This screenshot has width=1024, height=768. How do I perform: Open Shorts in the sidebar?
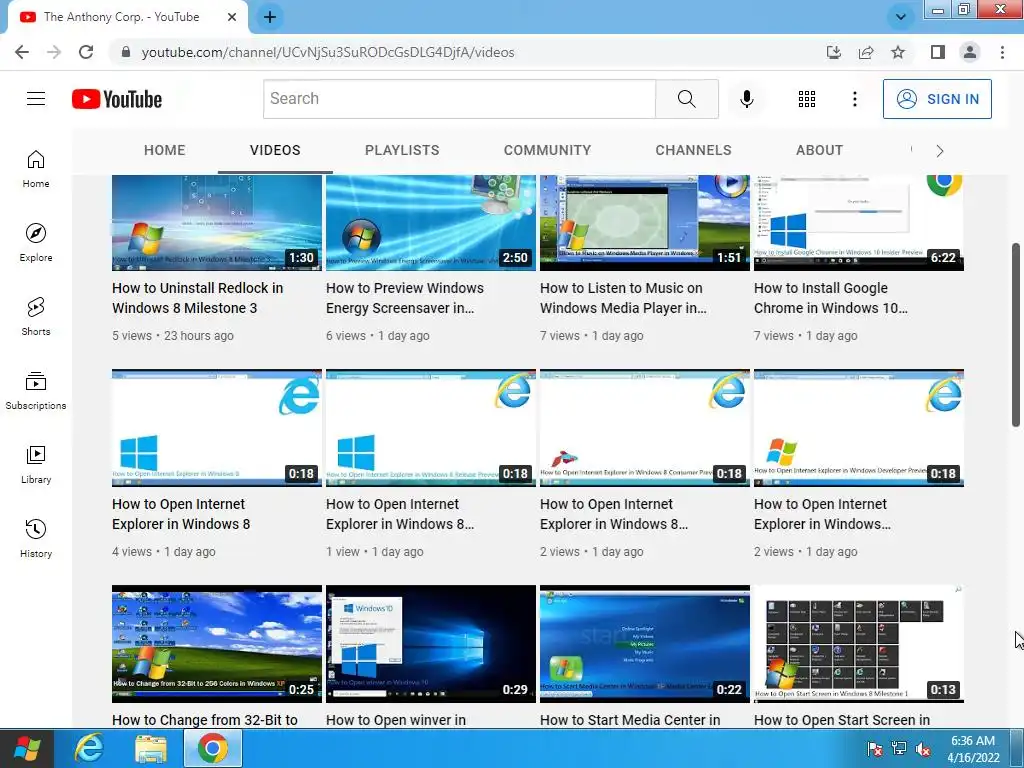click(x=36, y=317)
